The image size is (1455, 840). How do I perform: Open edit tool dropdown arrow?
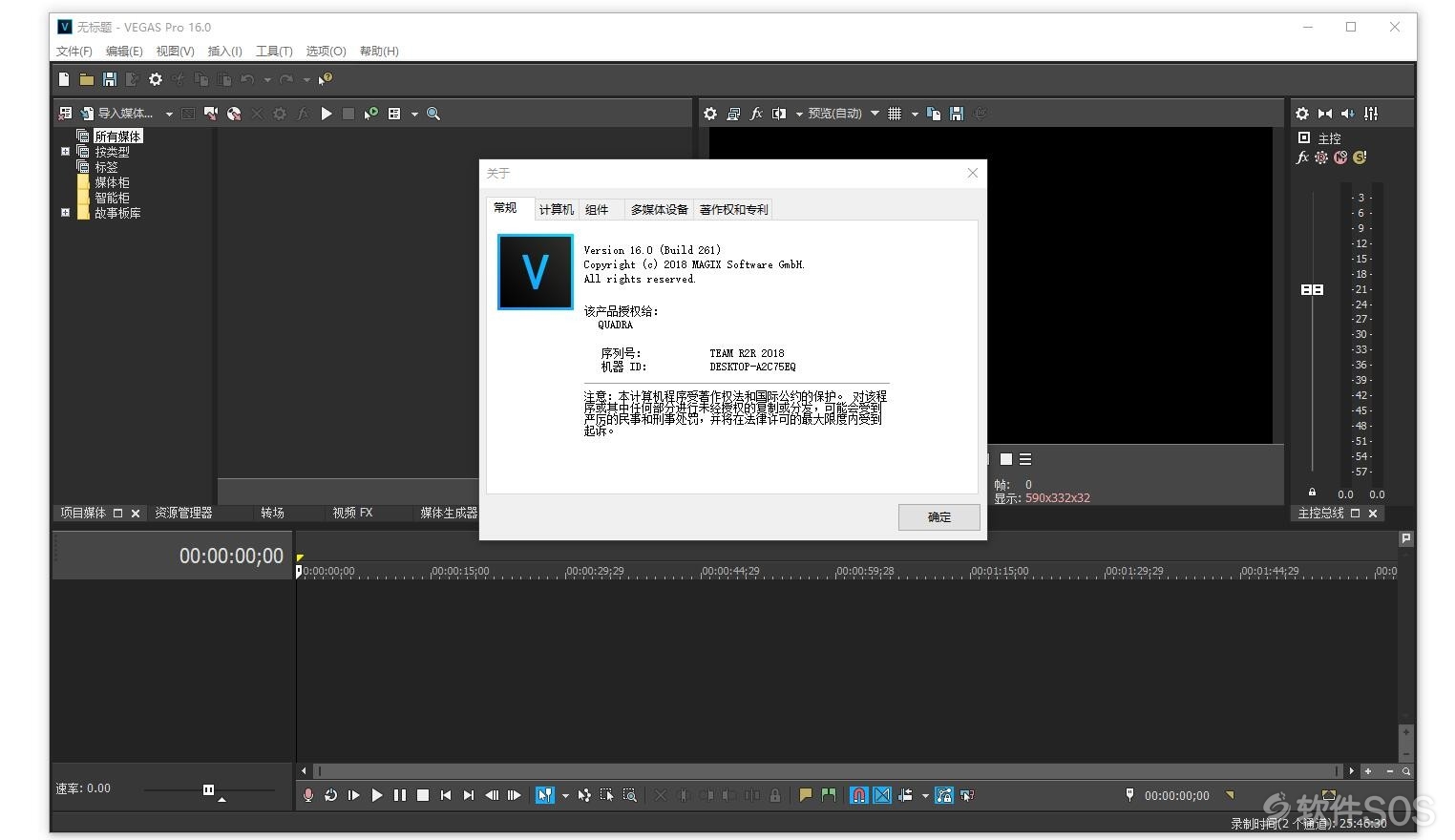565,796
